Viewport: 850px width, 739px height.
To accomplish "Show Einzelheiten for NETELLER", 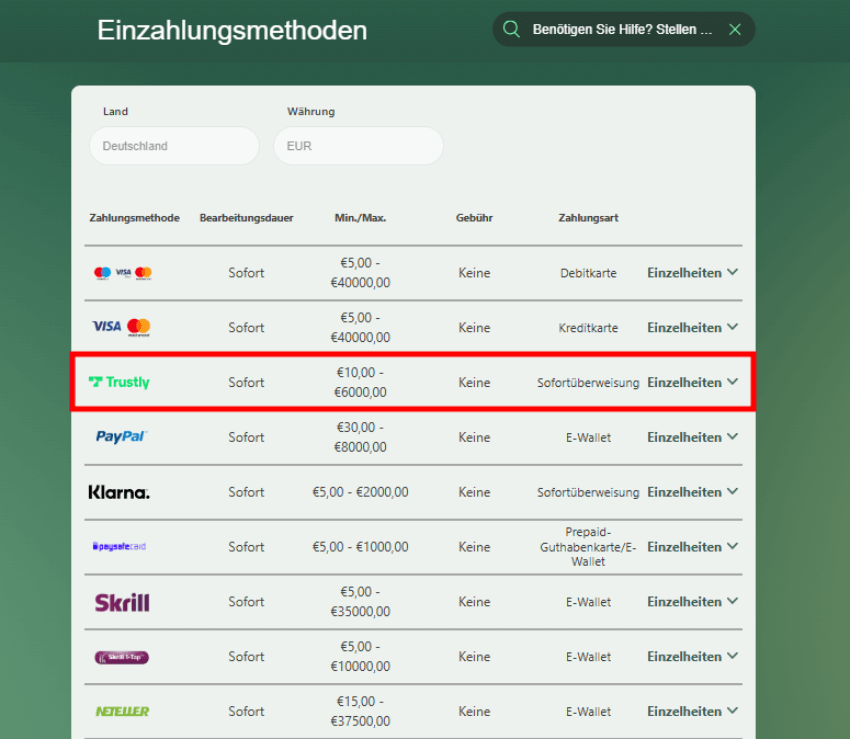I will tap(692, 711).
